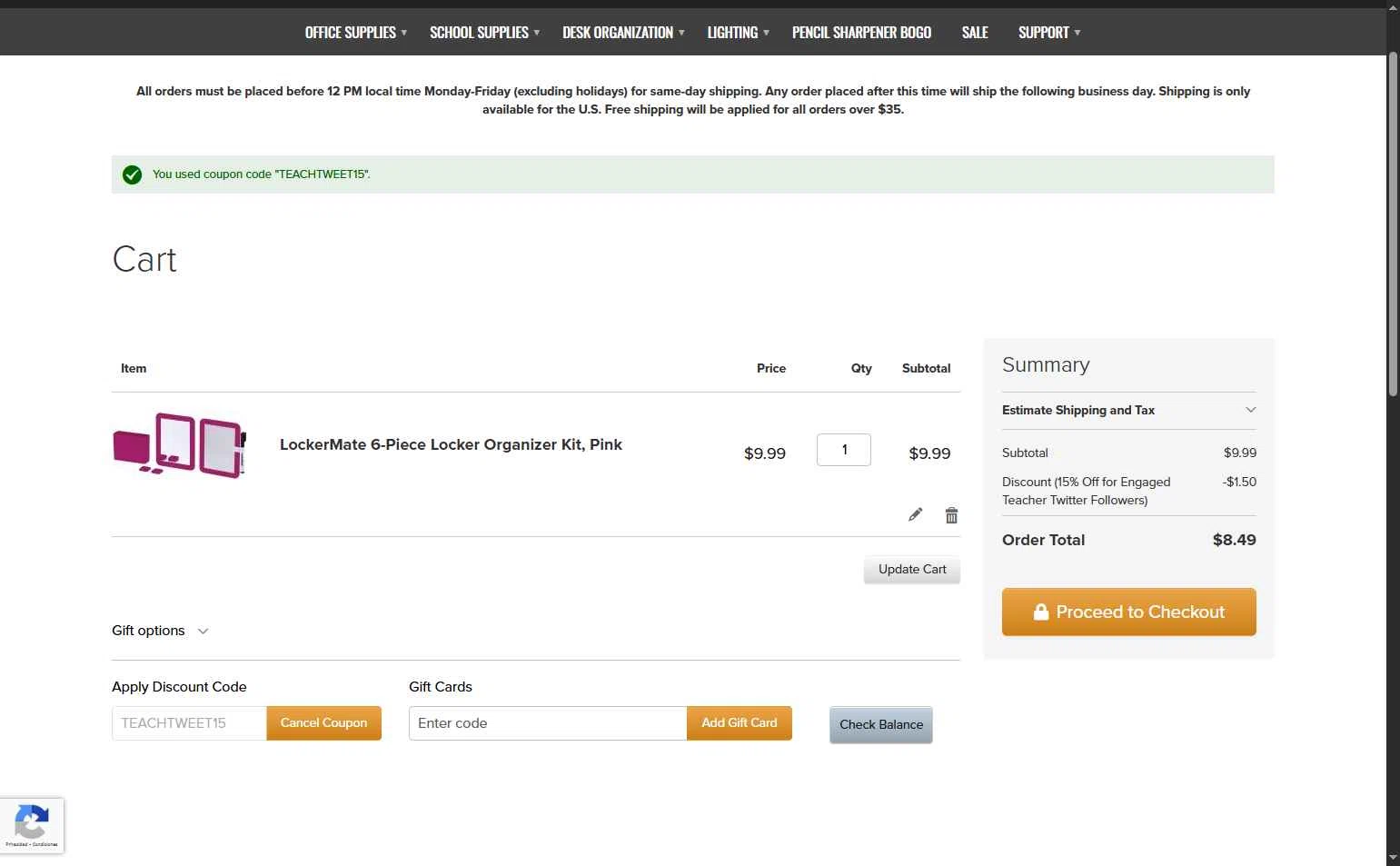Go to Pencil Sharpener BOGO page
Viewport: 1400px width, 866px height.
tap(861, 33)
